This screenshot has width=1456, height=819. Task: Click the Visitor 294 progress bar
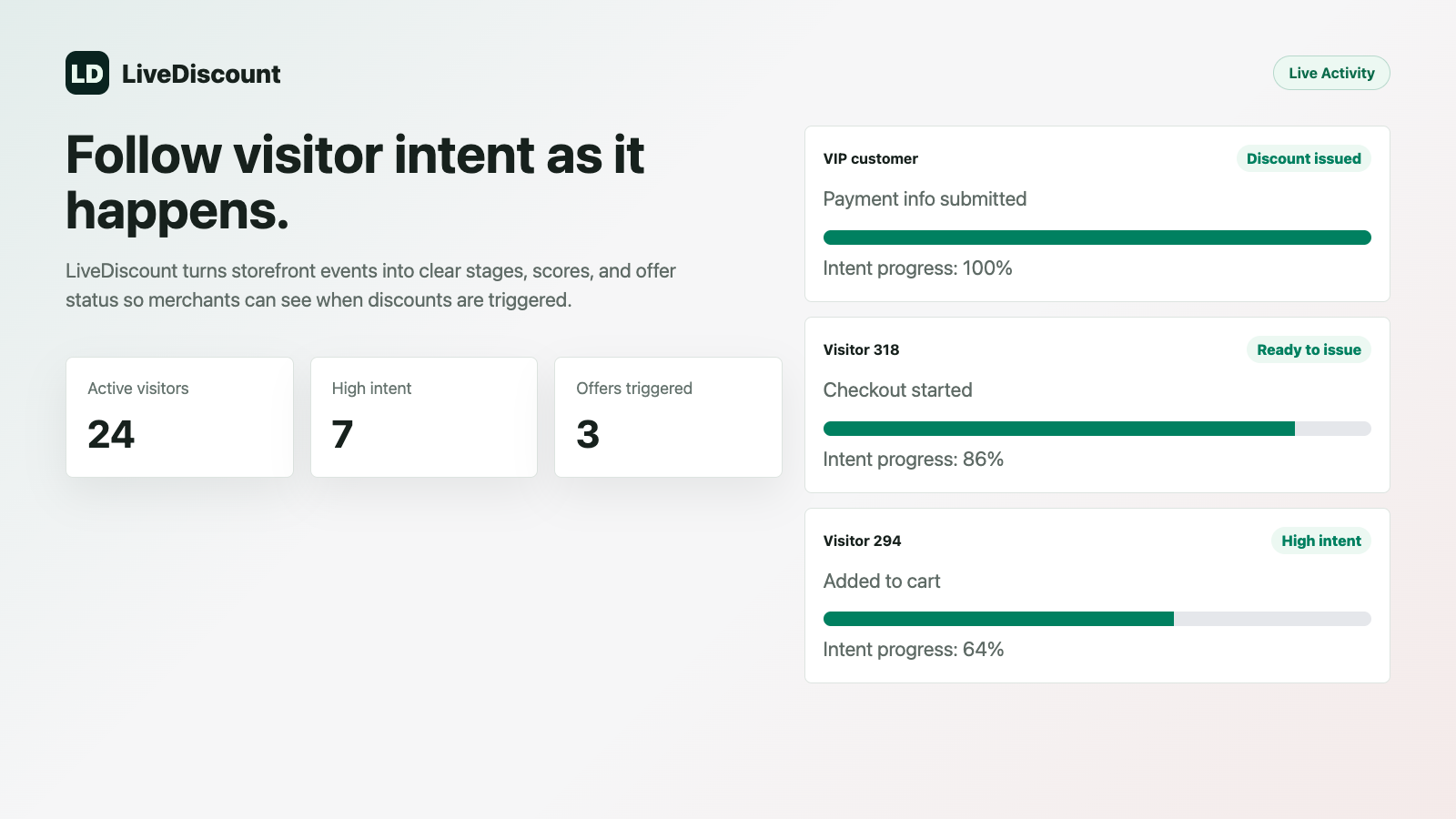pos(1097,619)
